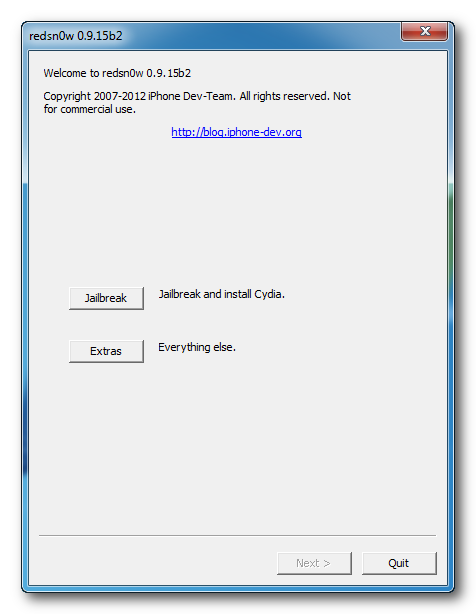Open the Extras options
Screen dimensions: 476x614
click(106, 351)
